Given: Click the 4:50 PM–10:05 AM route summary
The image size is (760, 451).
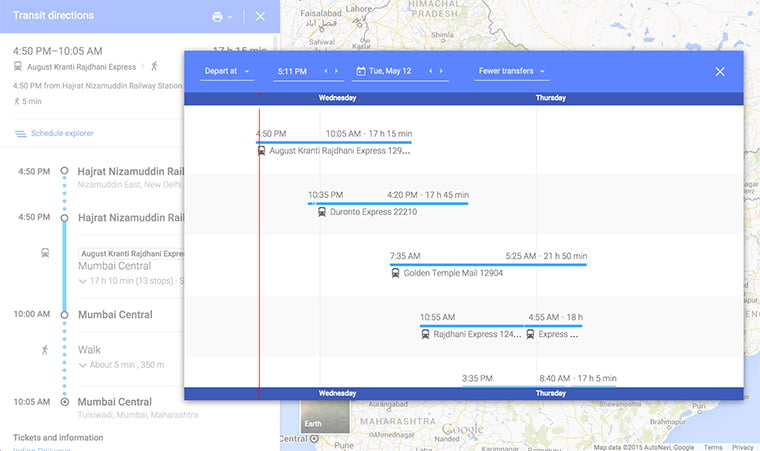Looking at the screenshot, I should [x=58, y=51].
